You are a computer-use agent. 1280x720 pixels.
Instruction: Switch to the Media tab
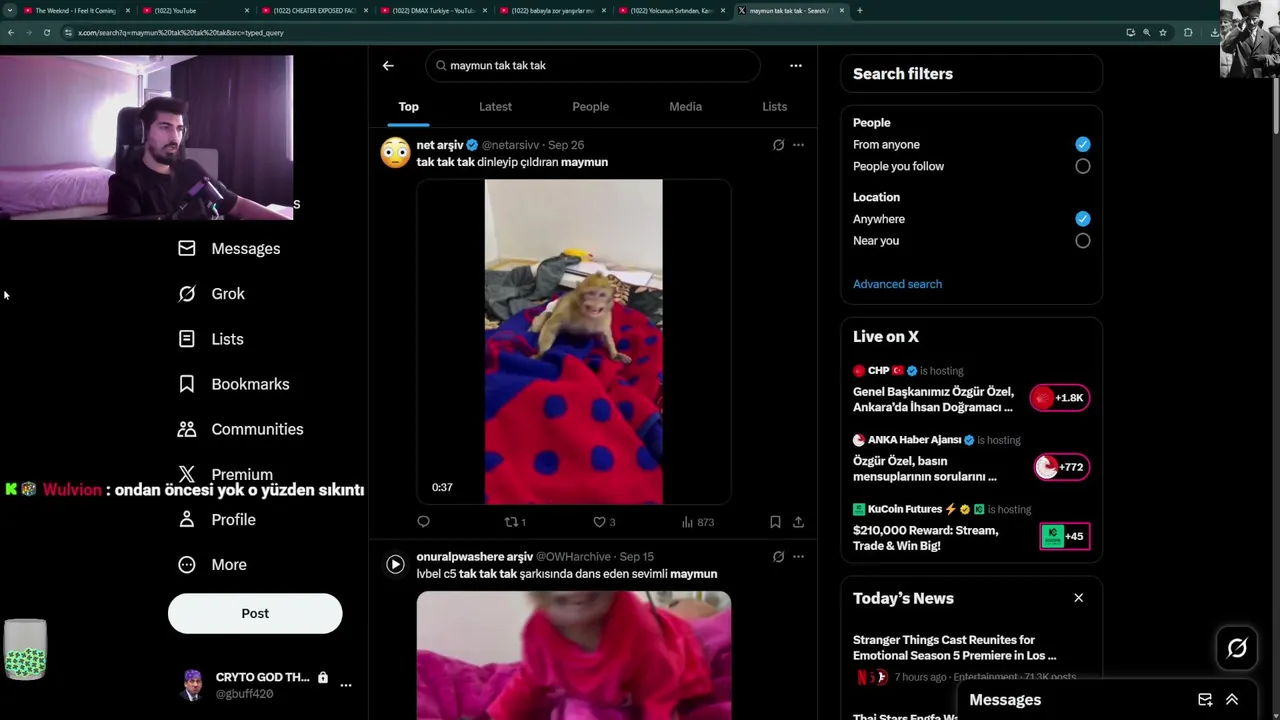[685, 107]
